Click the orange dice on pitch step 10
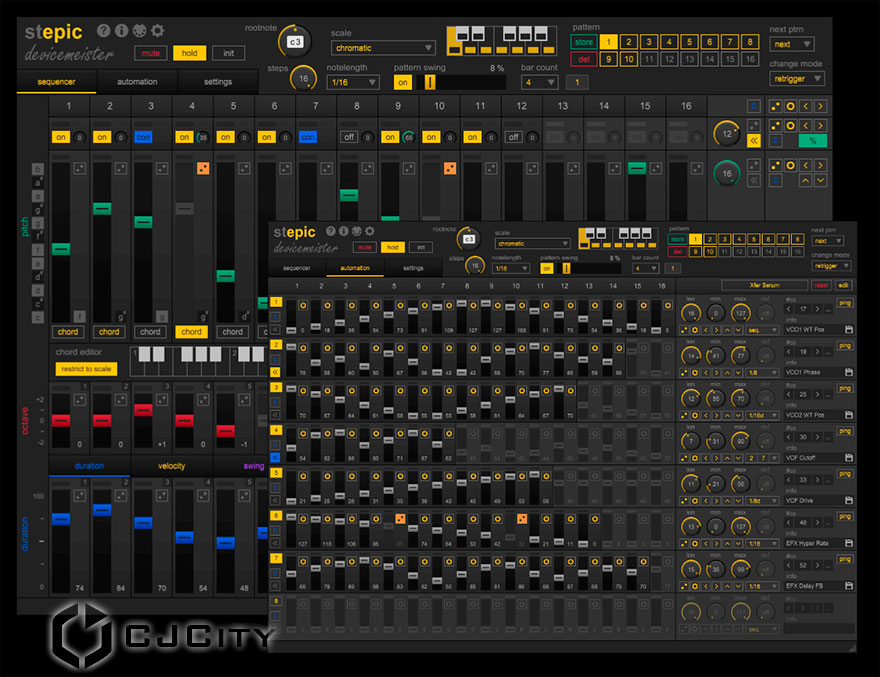 pos(450,168)
